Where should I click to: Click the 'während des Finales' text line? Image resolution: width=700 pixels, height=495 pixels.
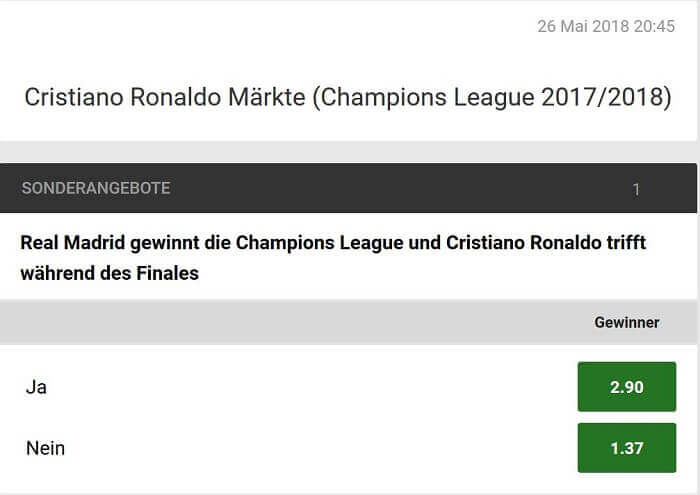tap(109, 273)
